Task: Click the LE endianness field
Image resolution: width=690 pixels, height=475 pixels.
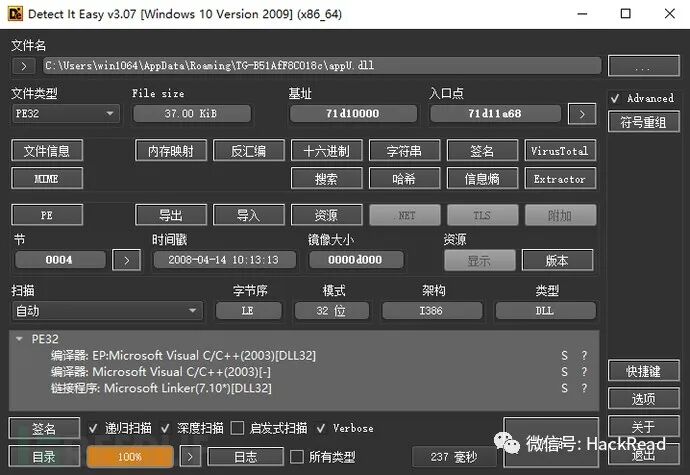Action: tap(248, 311)
